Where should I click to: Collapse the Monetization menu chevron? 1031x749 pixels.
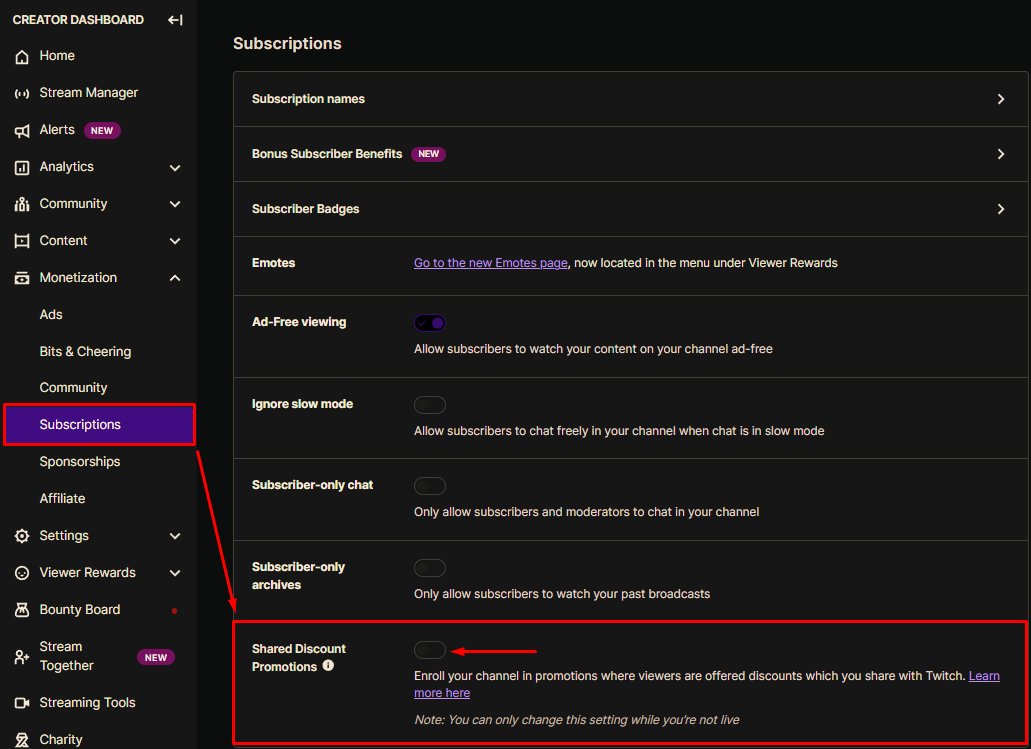175,278
